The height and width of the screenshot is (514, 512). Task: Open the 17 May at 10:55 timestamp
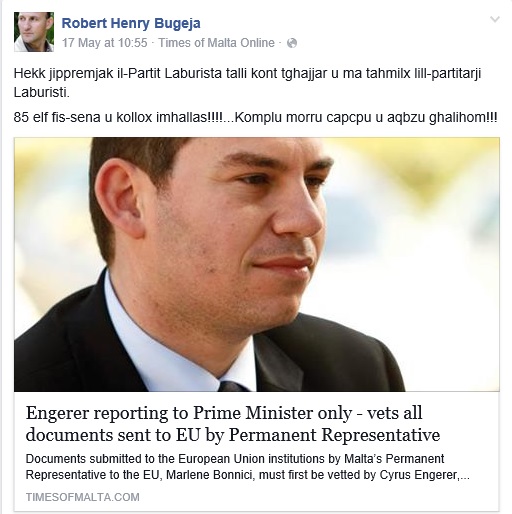[x=105, y=43]
